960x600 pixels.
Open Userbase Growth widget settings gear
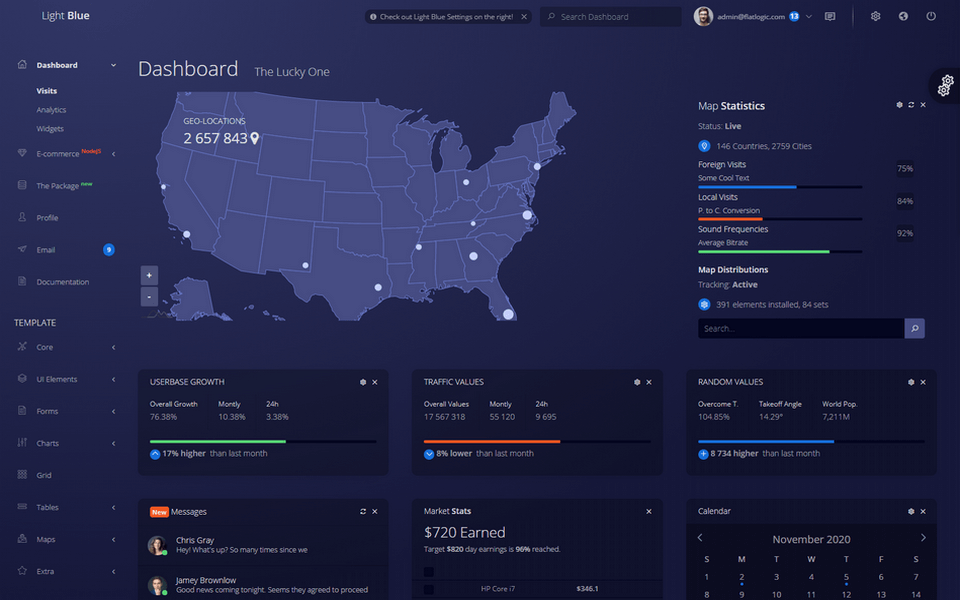click(363, 382)
